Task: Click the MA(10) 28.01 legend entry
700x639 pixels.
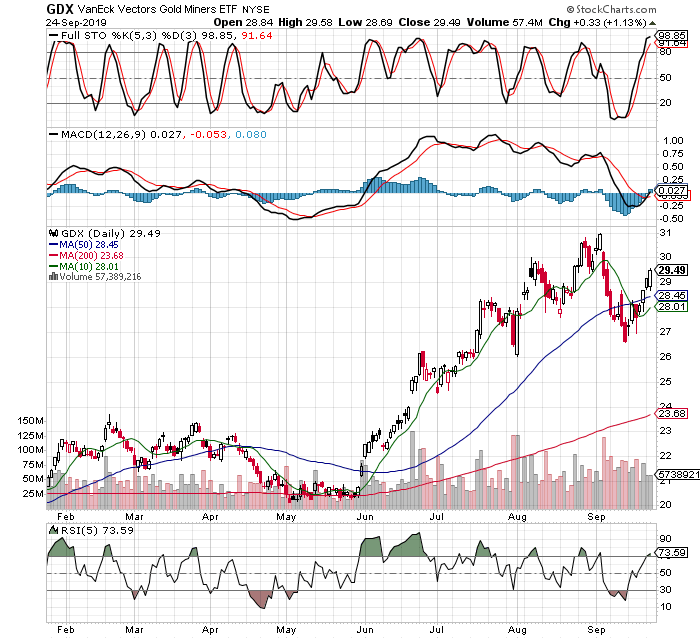Action: [x=89, y=267]
